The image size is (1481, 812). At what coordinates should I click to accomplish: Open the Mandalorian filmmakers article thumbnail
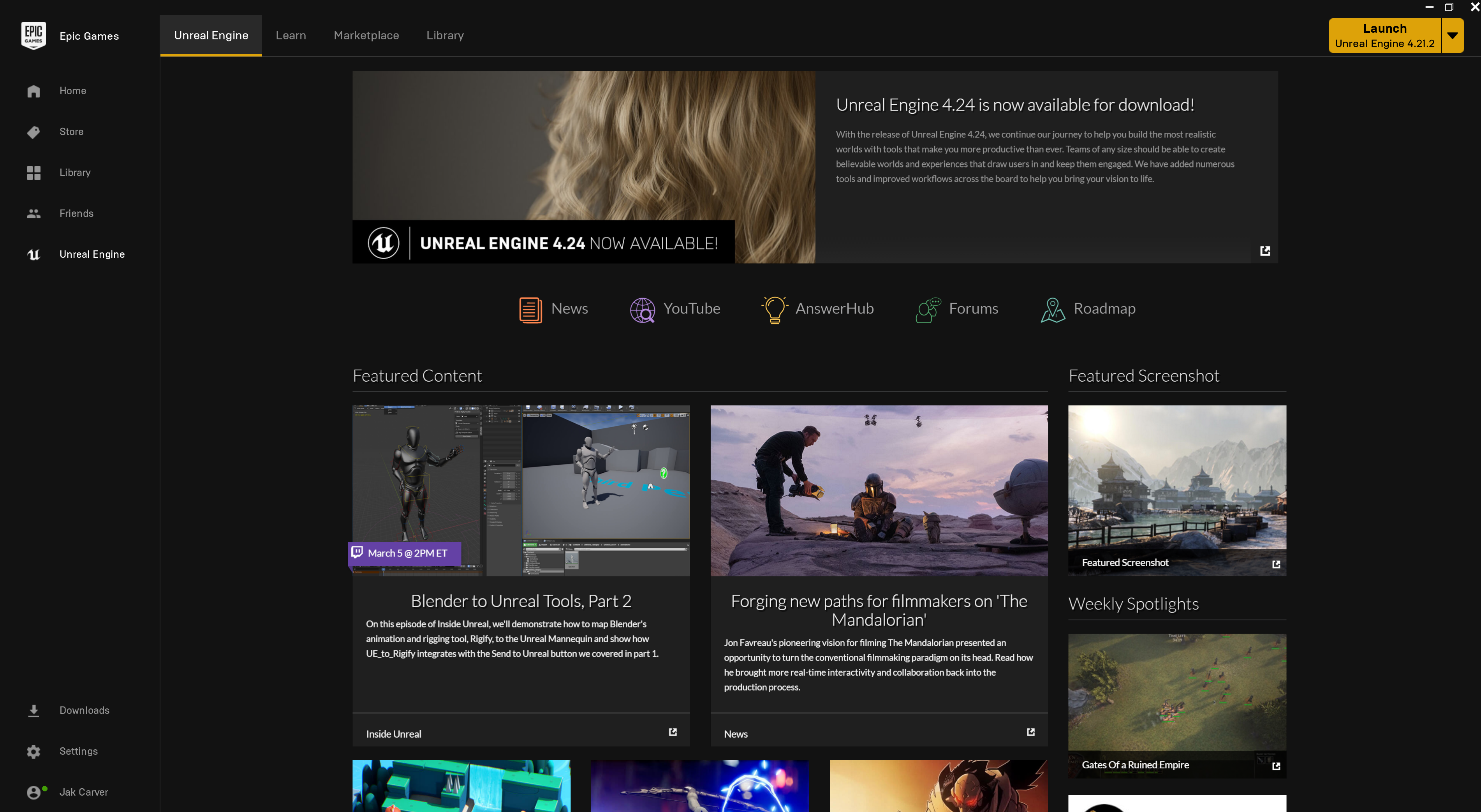879,491
